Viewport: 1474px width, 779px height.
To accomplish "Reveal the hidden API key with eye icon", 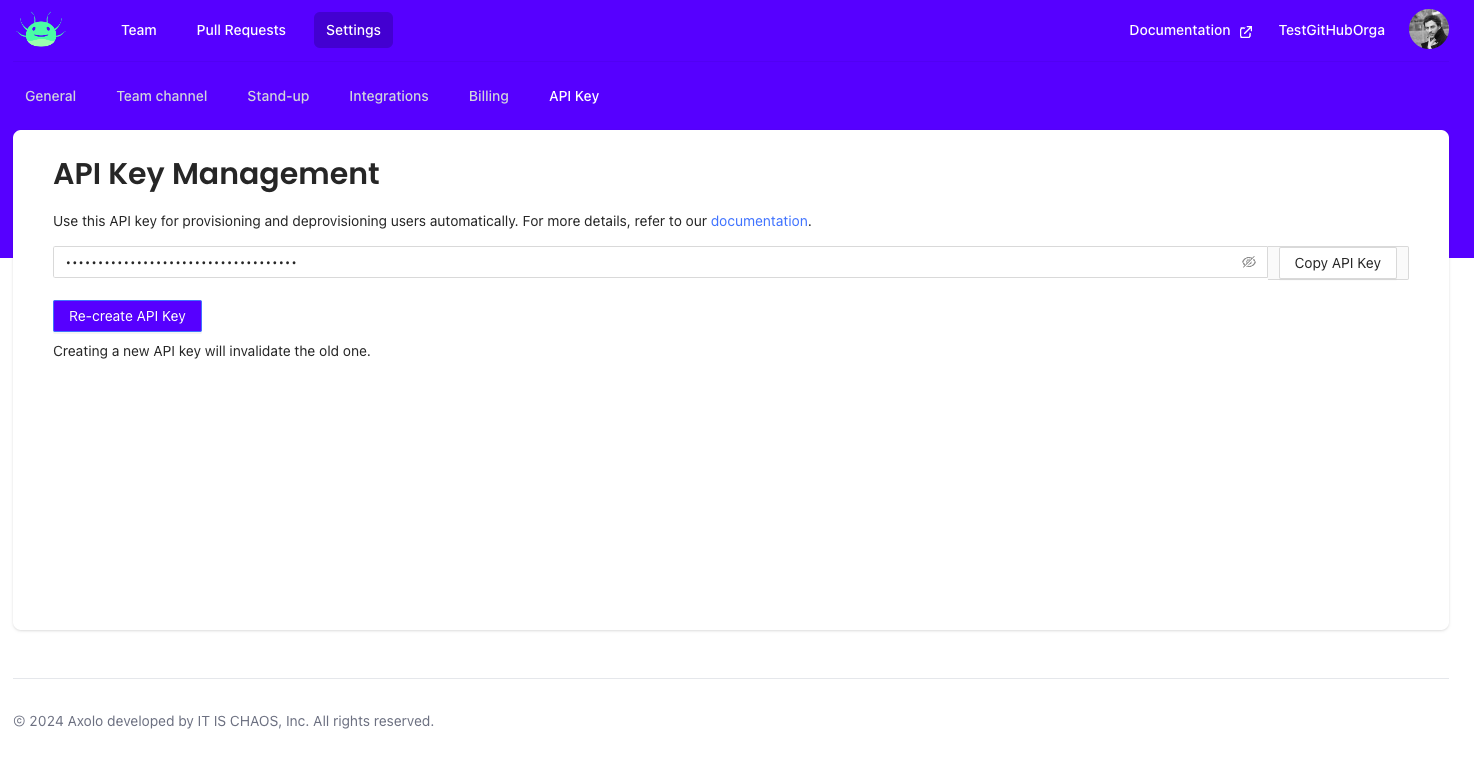I will click(x=1248, y=262).
